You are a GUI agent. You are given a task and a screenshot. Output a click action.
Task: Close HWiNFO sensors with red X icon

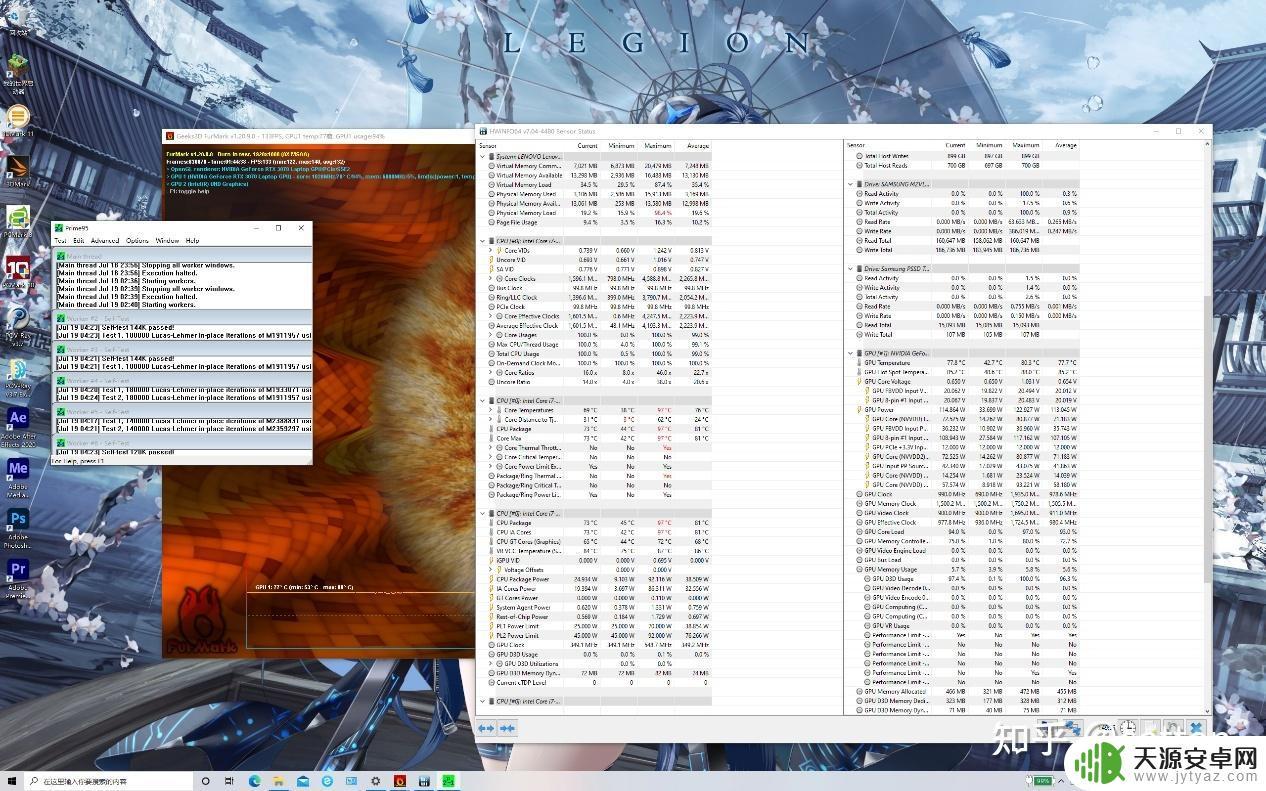pyautogui.click(x=1196, y=728)
